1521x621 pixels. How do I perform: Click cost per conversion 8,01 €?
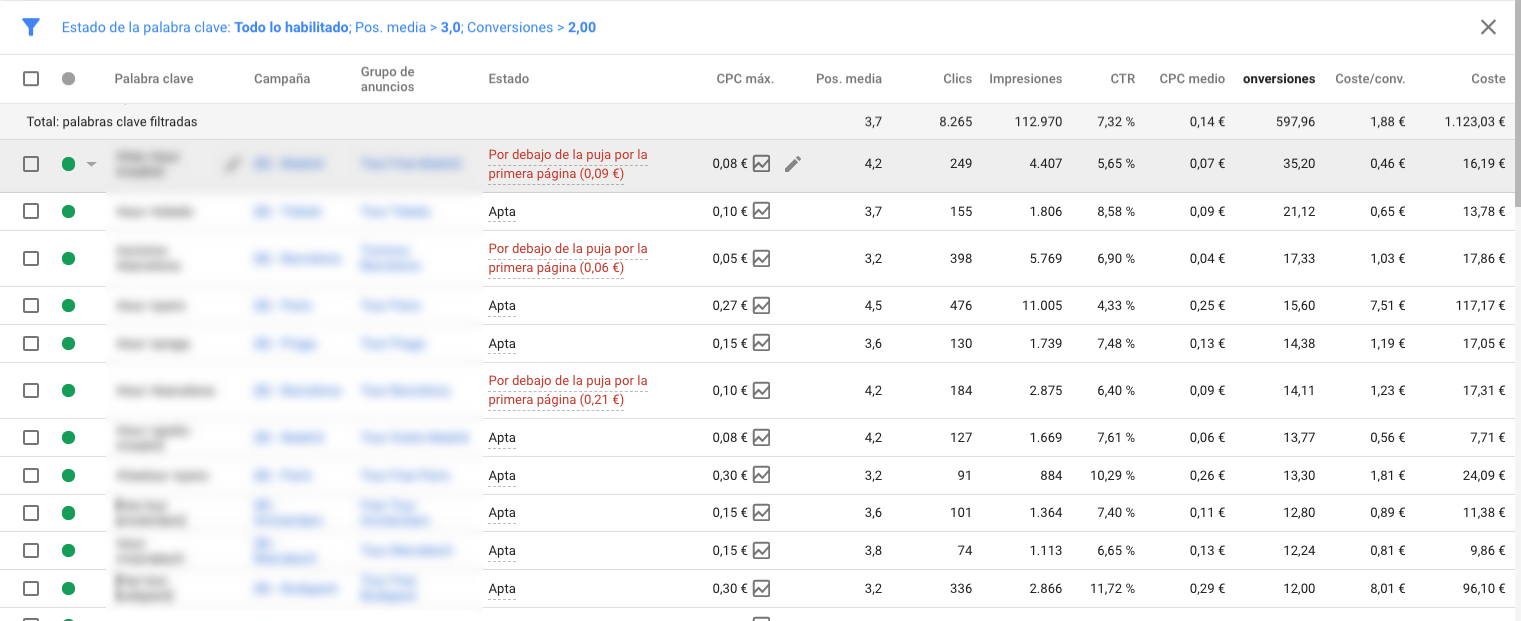pyautogui.click(x=1388, y=589)
